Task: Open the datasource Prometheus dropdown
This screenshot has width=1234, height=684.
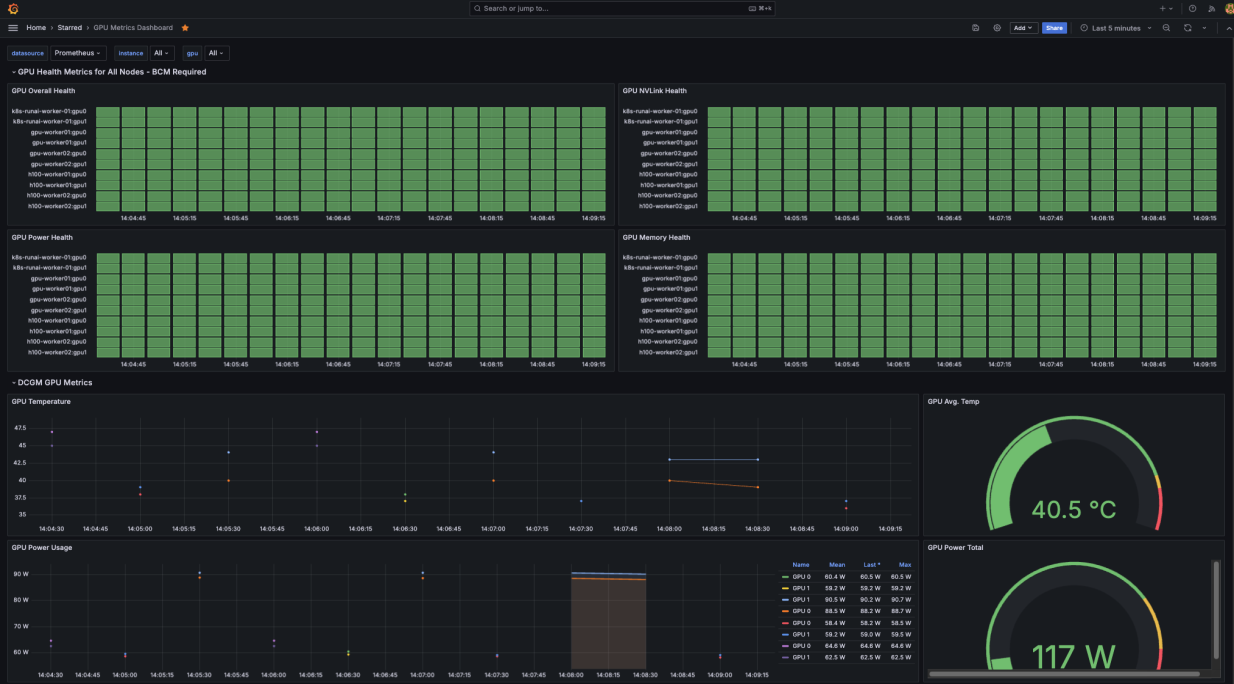Action: (x=78, y=53)
